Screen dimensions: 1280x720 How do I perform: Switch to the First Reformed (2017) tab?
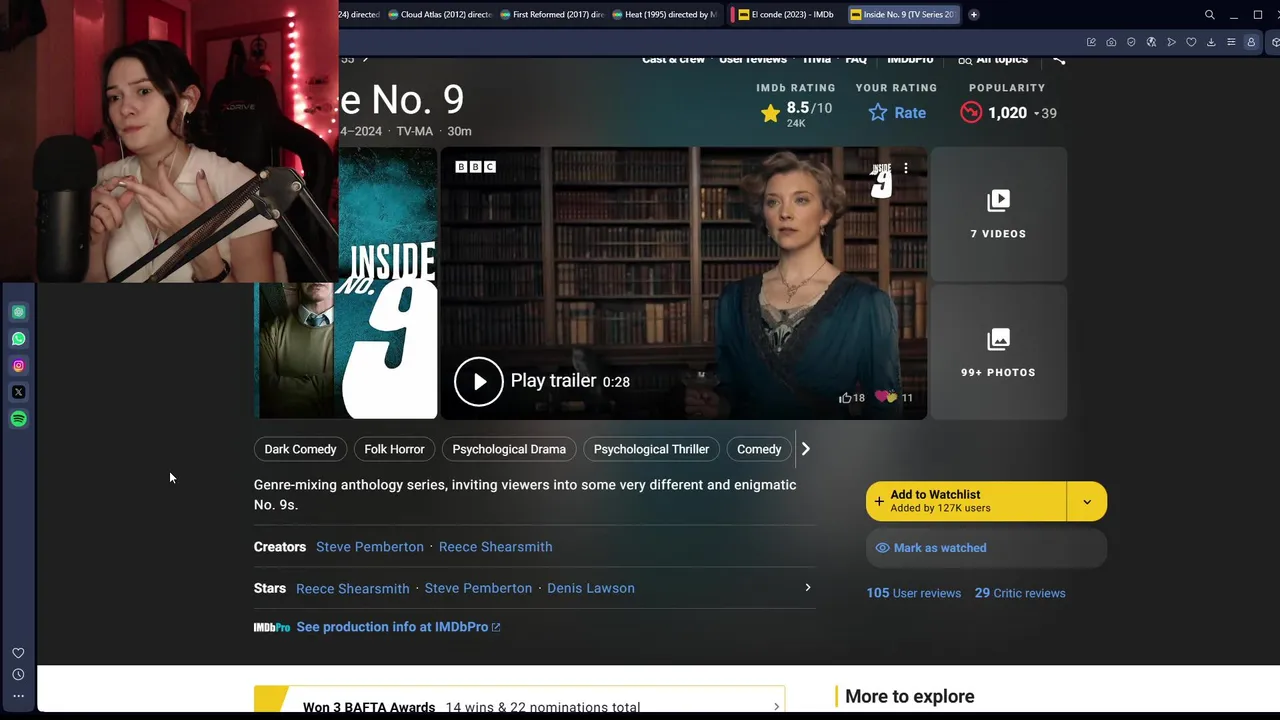(552, 14)
